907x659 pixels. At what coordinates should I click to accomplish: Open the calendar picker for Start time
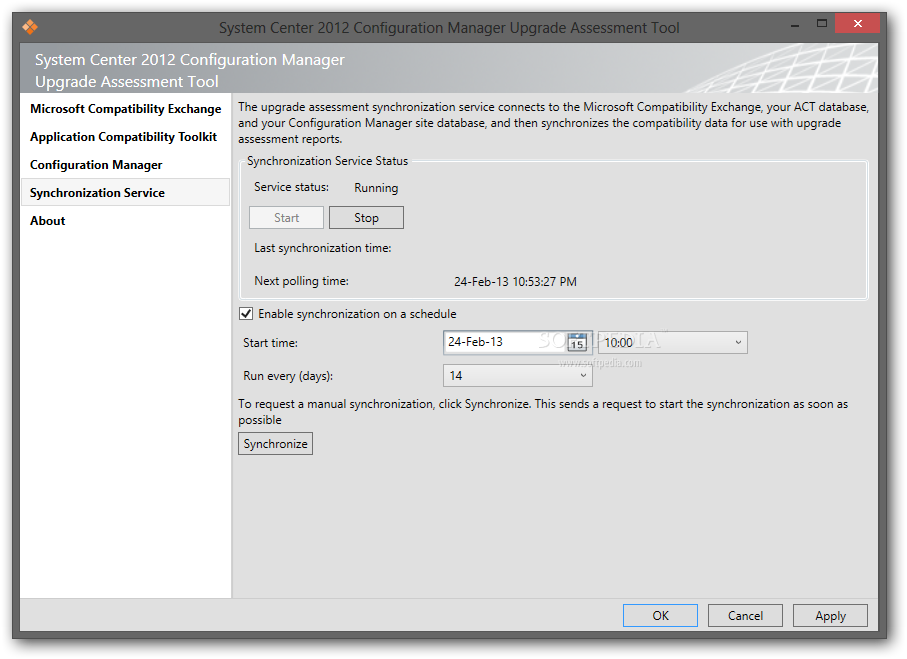pyautogui.click(x=577, y=343)
